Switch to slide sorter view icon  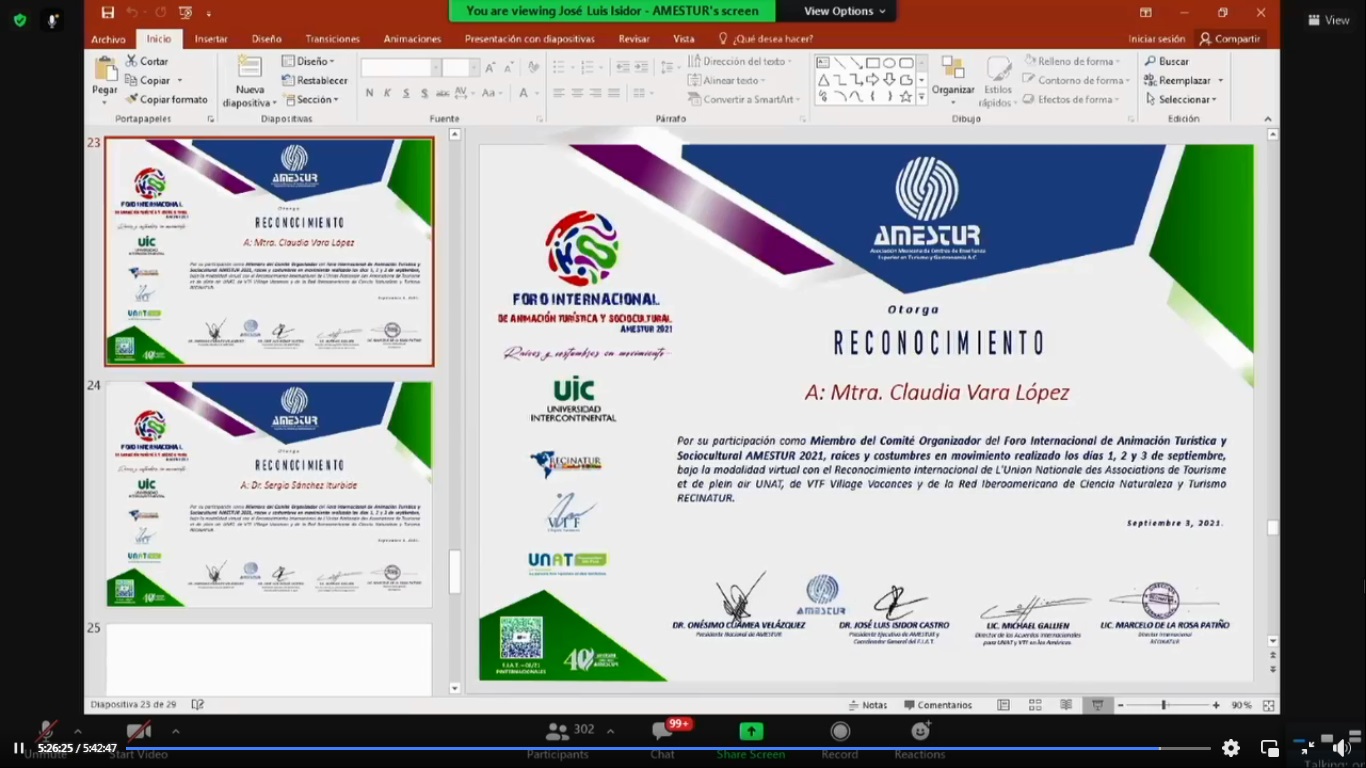coord(1035,705)
